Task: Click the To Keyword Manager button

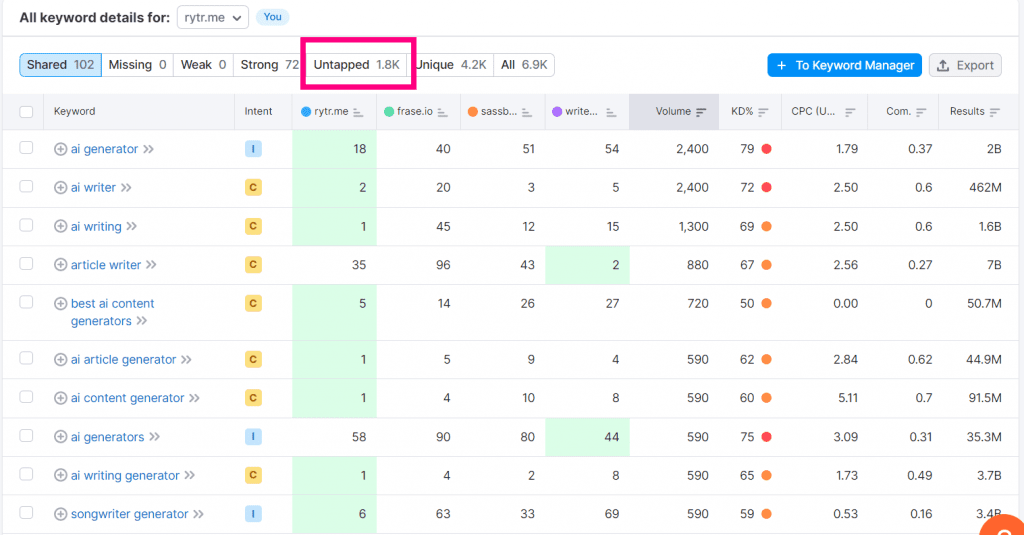Action: pos(844,65)
